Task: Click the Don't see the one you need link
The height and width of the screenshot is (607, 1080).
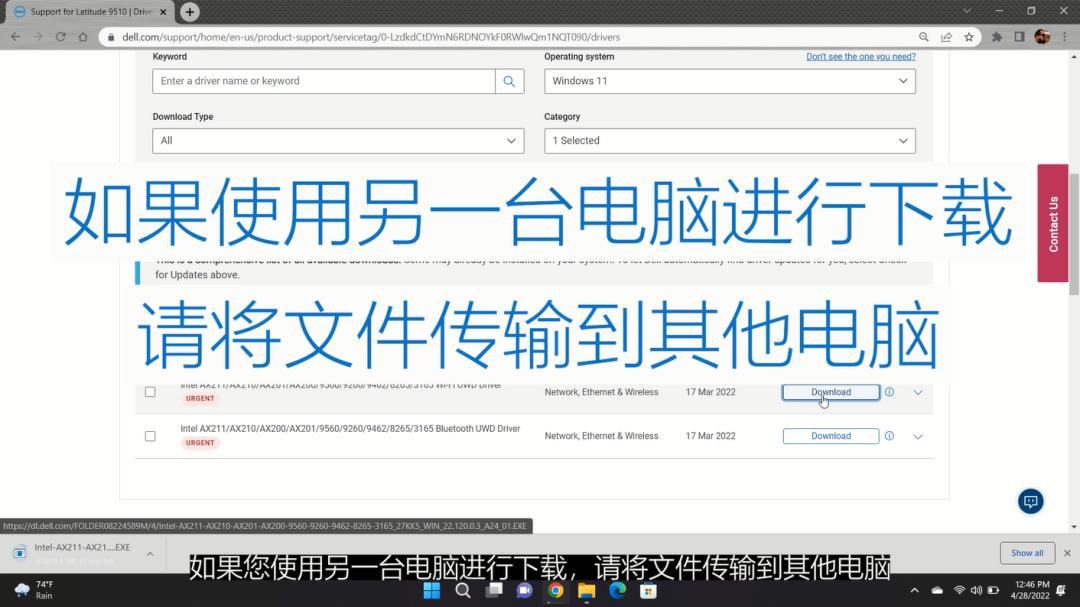Action: coord(860,57)
